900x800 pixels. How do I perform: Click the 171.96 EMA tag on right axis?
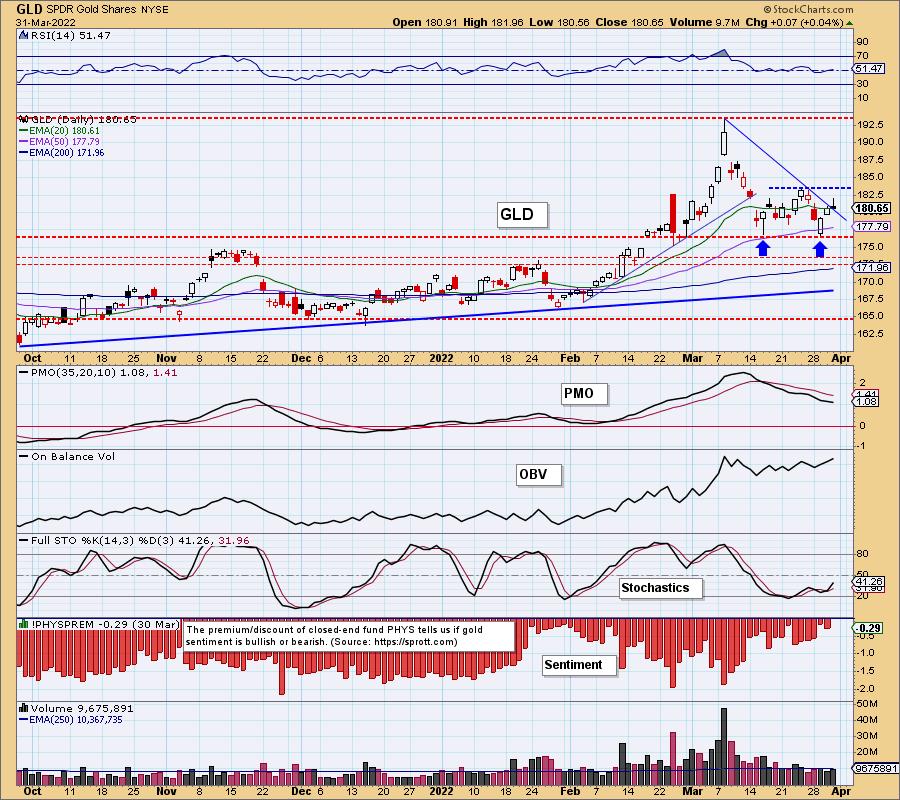click(872, 267)
